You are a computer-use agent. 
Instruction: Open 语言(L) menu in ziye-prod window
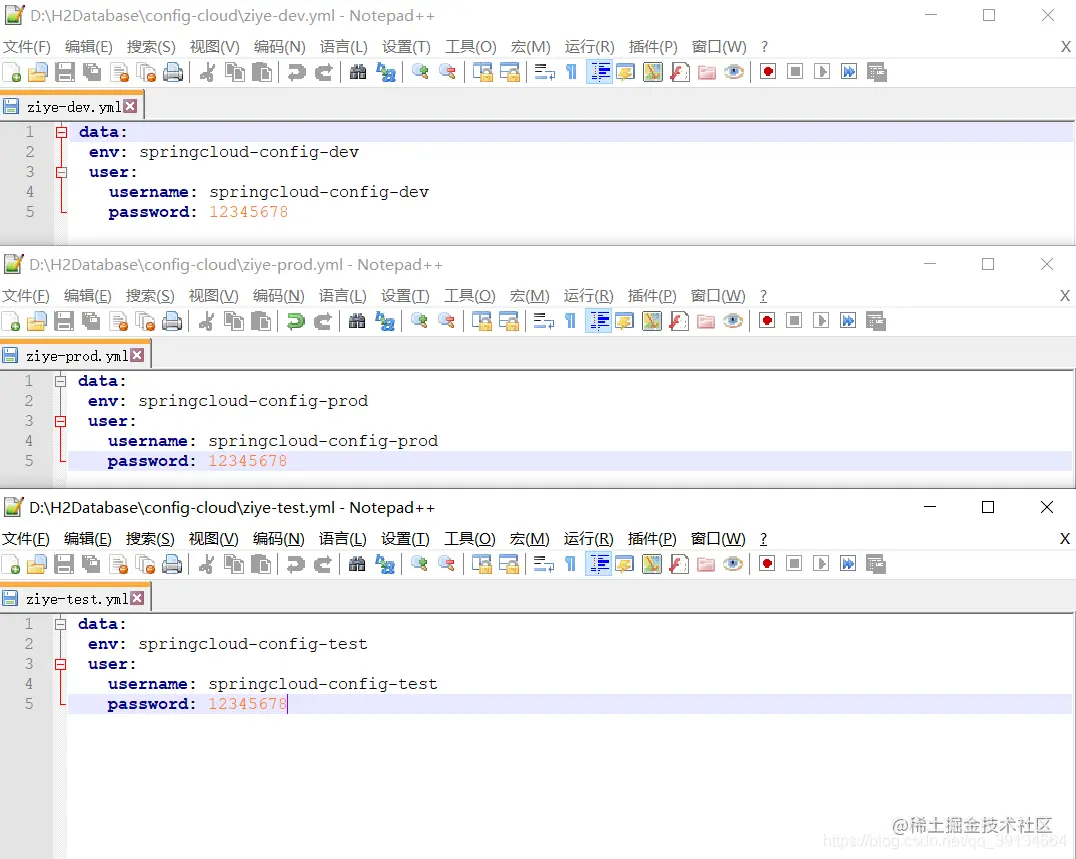pos(342,296)
